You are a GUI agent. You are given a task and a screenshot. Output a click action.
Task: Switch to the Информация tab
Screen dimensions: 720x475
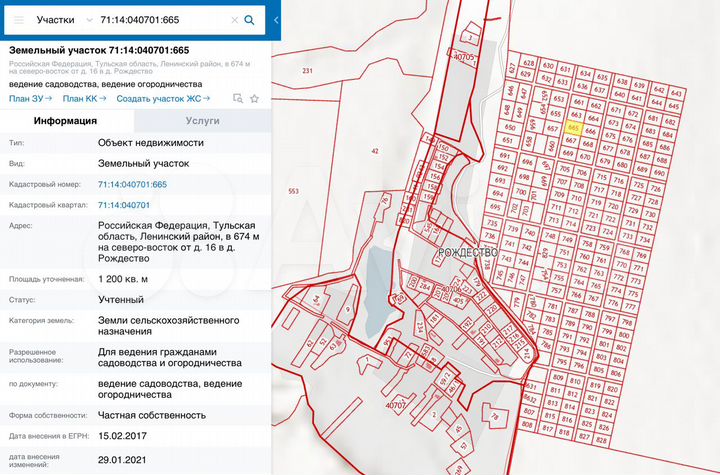tap(66, 121)
